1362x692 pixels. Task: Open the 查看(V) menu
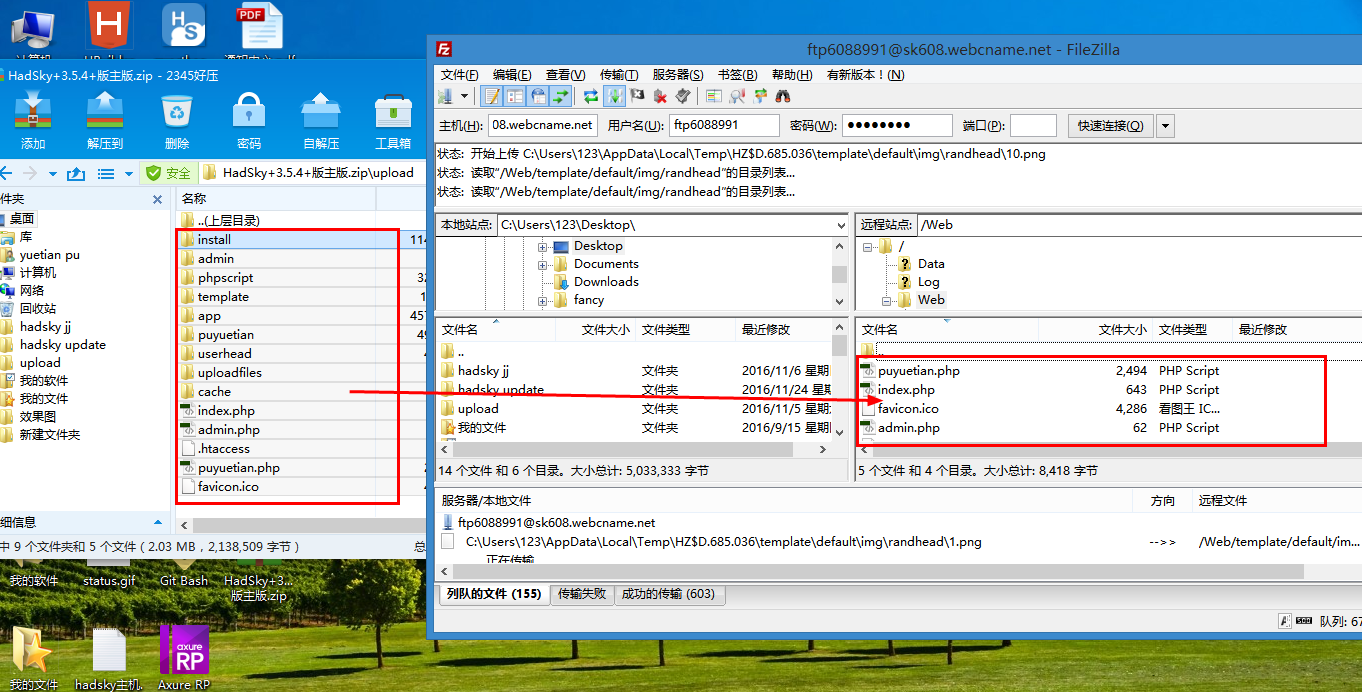(566, 74)
